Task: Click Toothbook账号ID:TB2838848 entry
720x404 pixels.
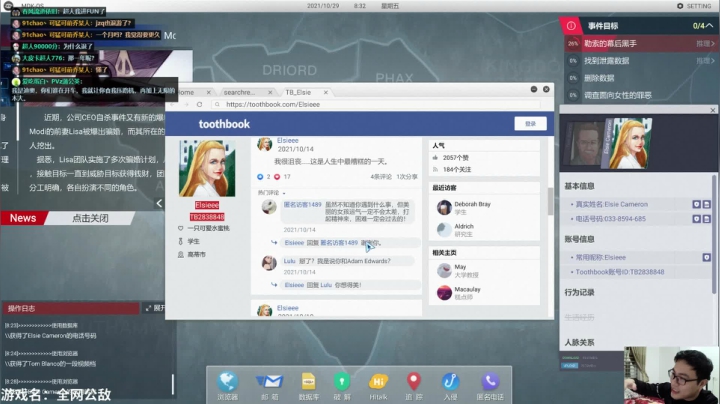Action: point(619,272)
